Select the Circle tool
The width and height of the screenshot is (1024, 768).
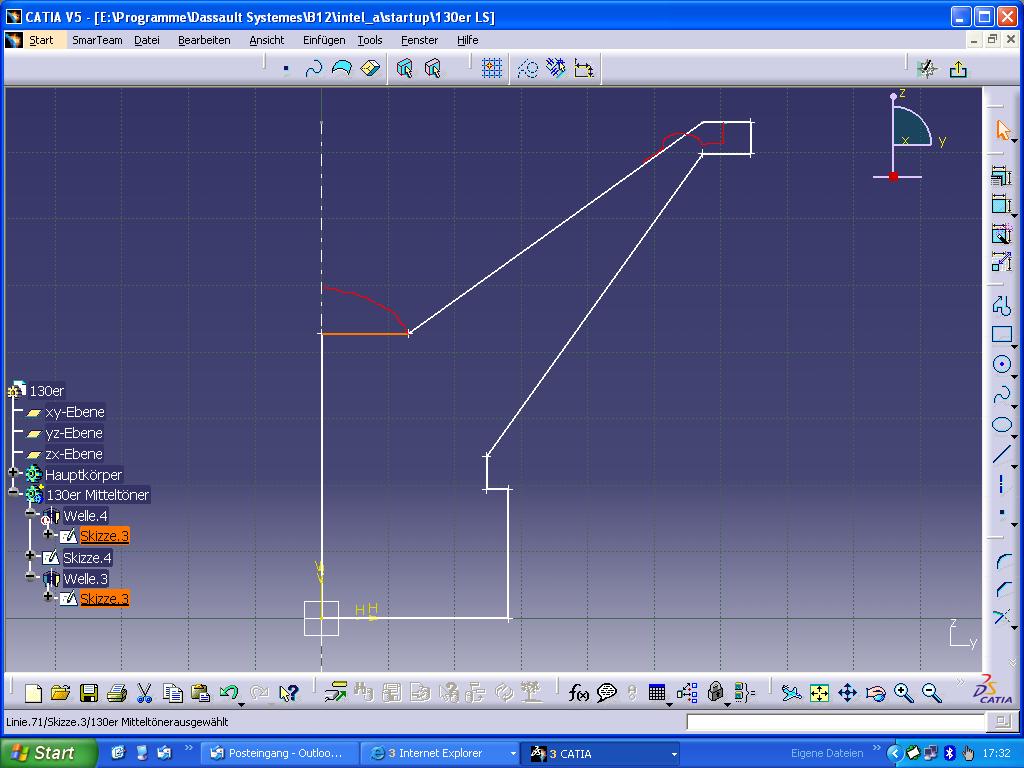tap(1001, 364)
